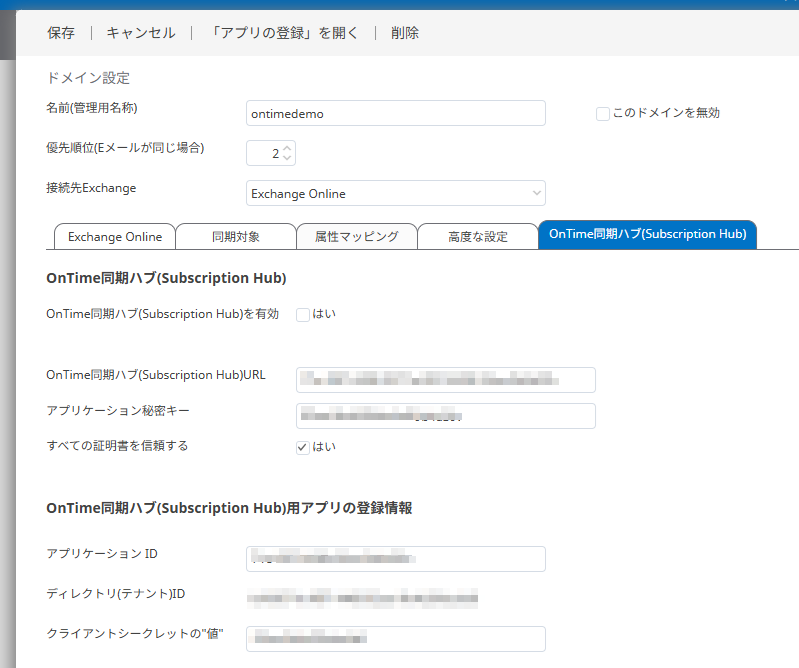
Task: Increase 優先順位 with the up arrow
Action: point(287,148)
